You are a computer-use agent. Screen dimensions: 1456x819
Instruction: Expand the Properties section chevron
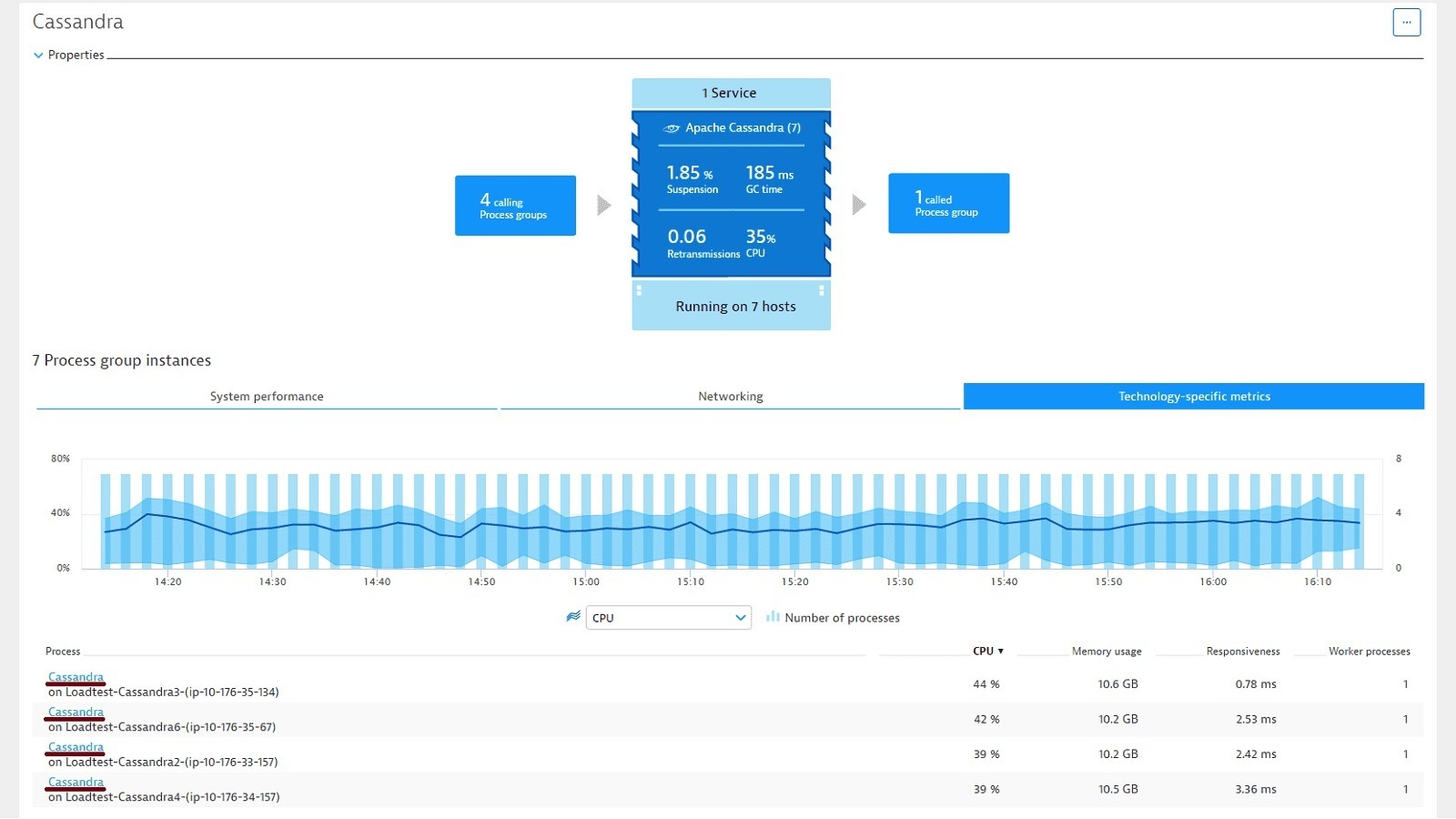coord(38,56)
